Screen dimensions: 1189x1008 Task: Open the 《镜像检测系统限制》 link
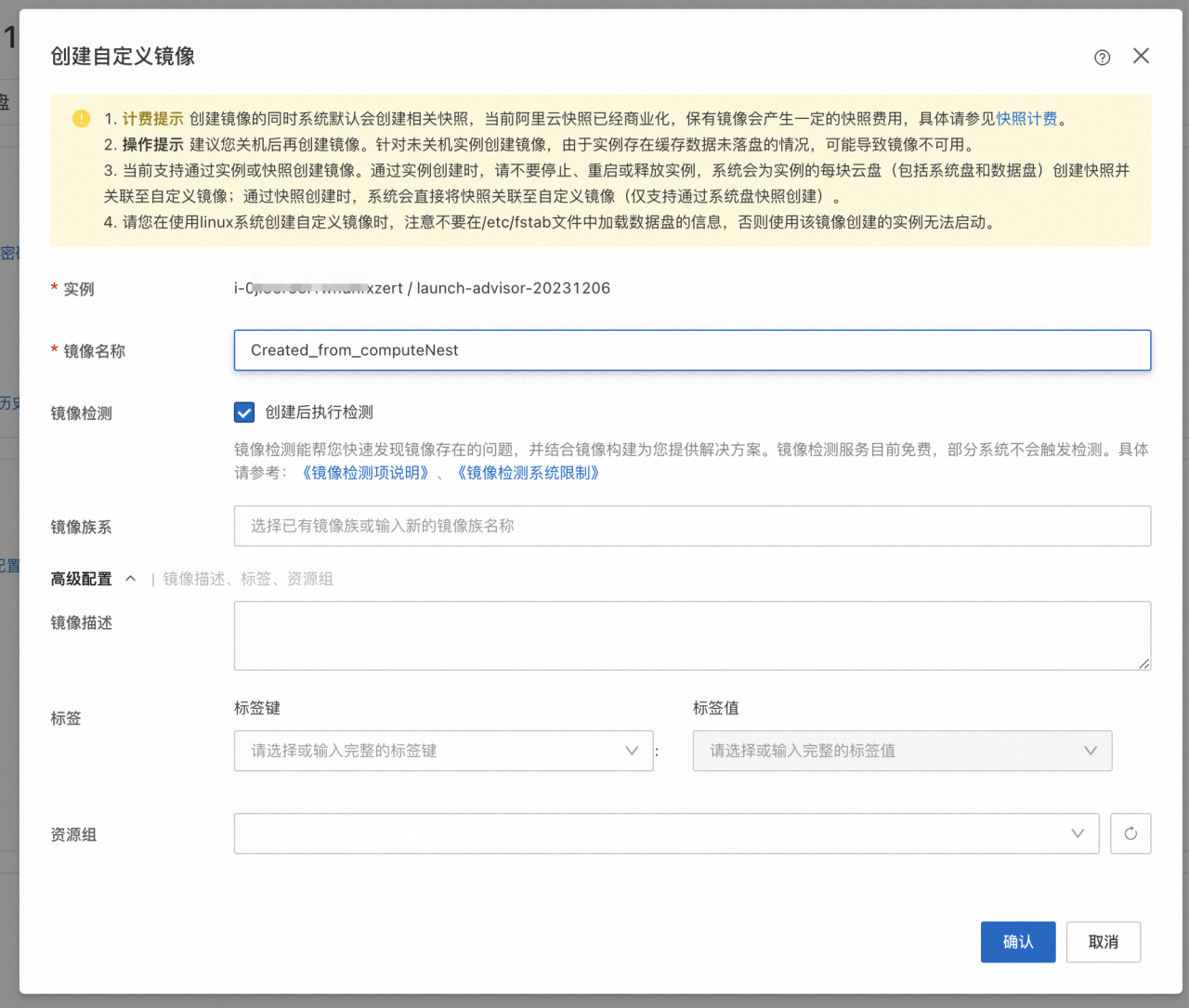pyautogui.click(x=528, y=473)
